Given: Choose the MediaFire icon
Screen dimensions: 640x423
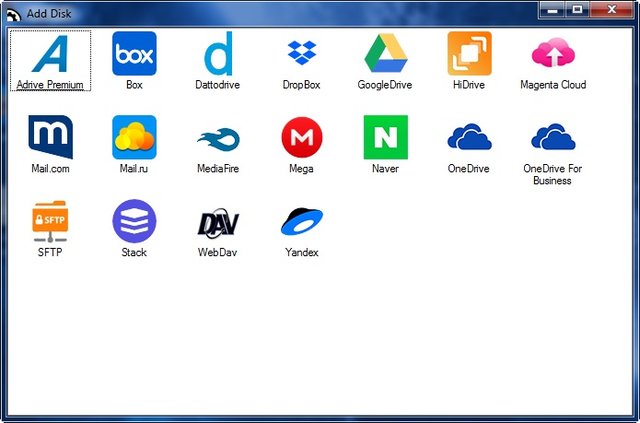Looking at the screenshot, I should coord(218,138).
